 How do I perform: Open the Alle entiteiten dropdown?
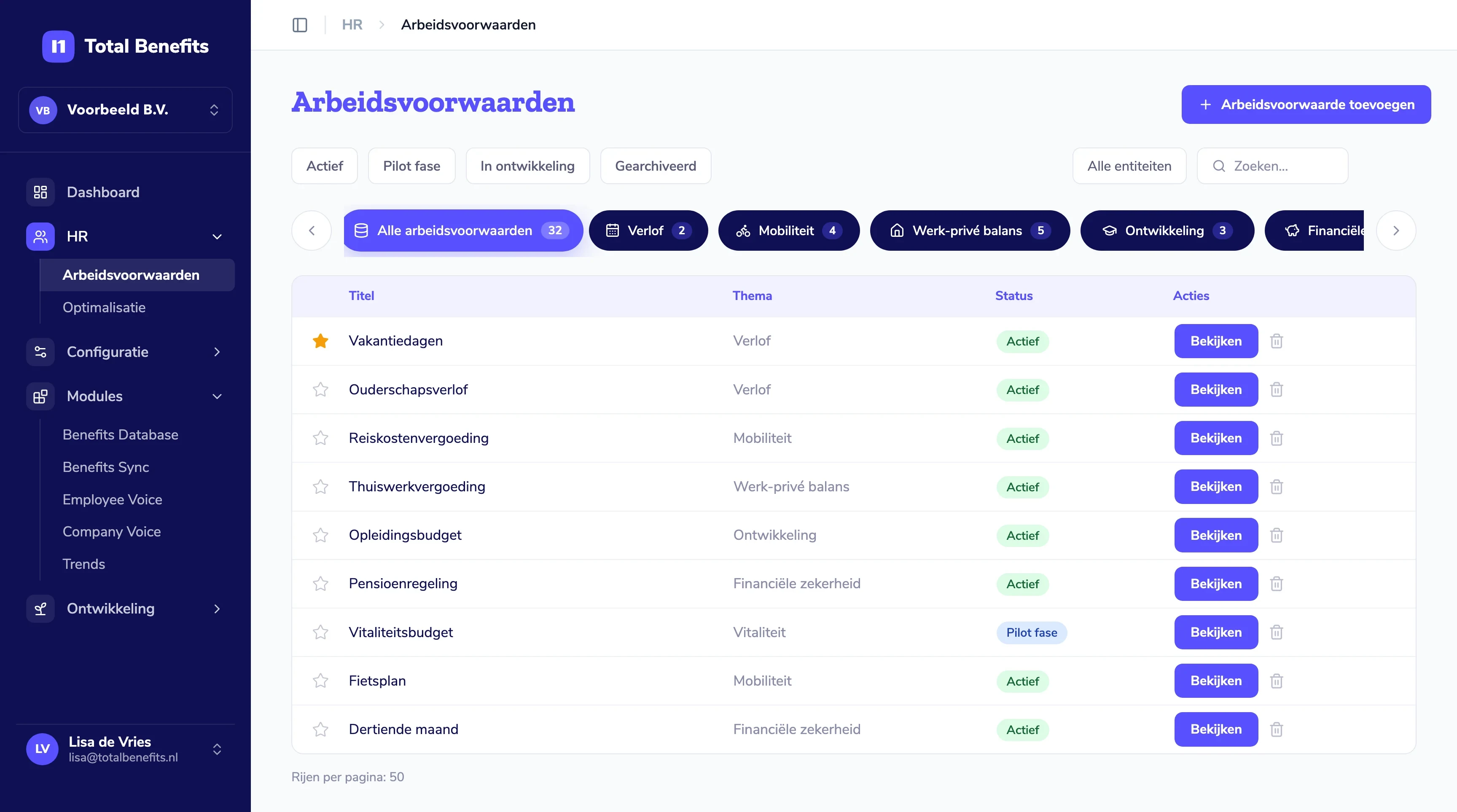point(1129,166)
